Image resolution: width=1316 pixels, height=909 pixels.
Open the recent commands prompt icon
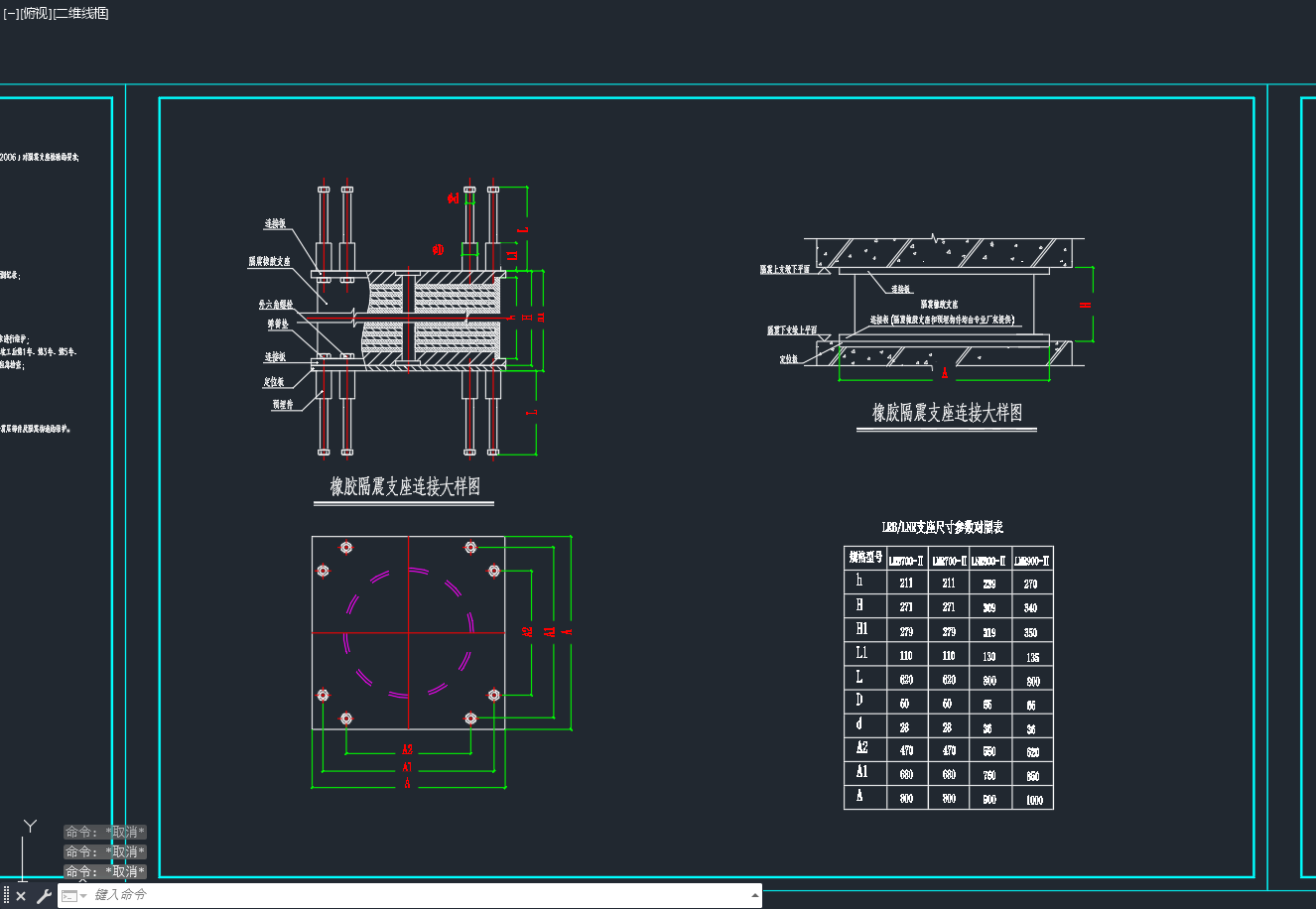point(71,896)
